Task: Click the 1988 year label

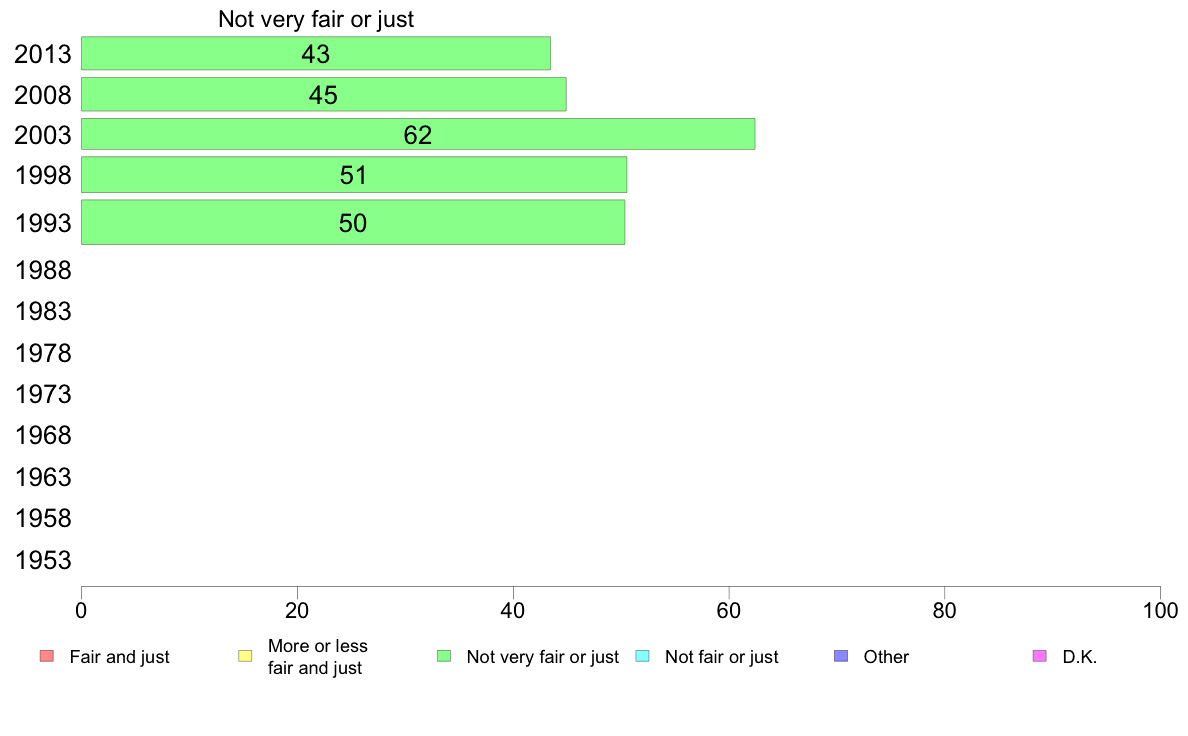Action: [x=43, y=271]
